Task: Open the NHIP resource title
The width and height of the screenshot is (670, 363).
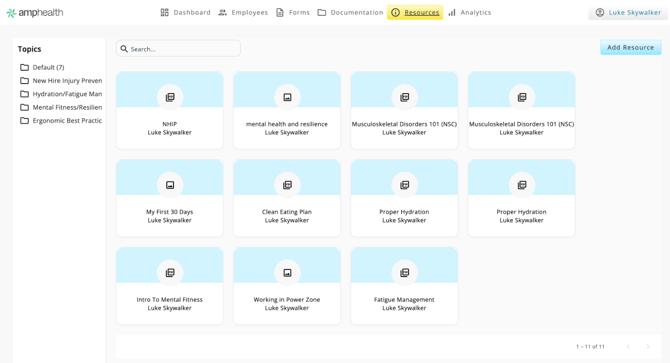Action: 170,124
